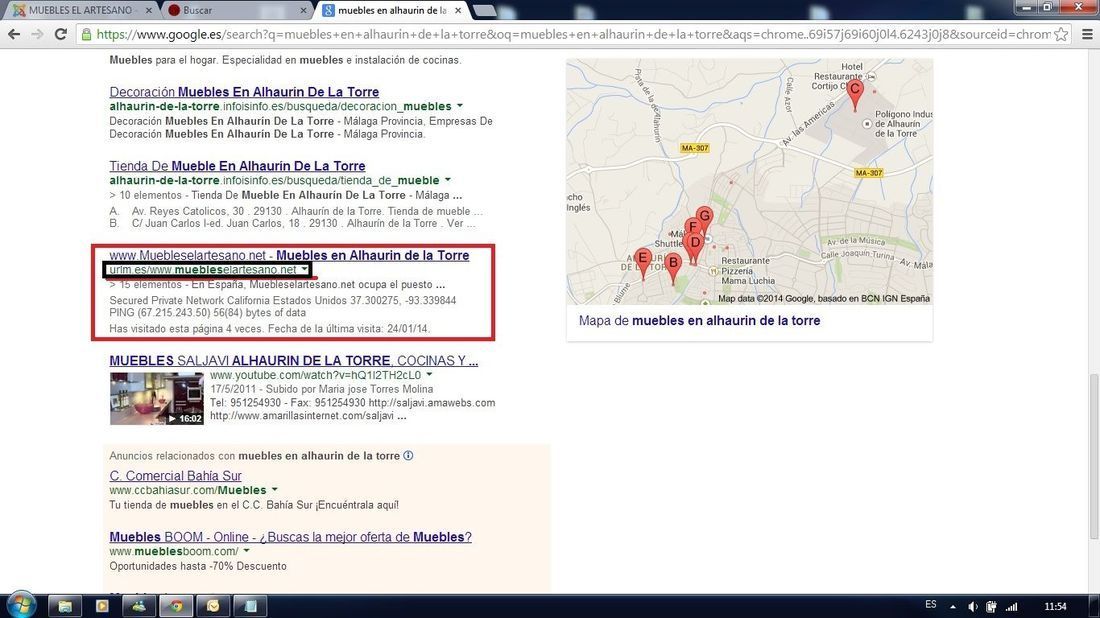The height and width of the screenshot is (618, 1100).
Task: Reload the page with the refresh icon
Action: pyautogui.click(x=60, y=34)
